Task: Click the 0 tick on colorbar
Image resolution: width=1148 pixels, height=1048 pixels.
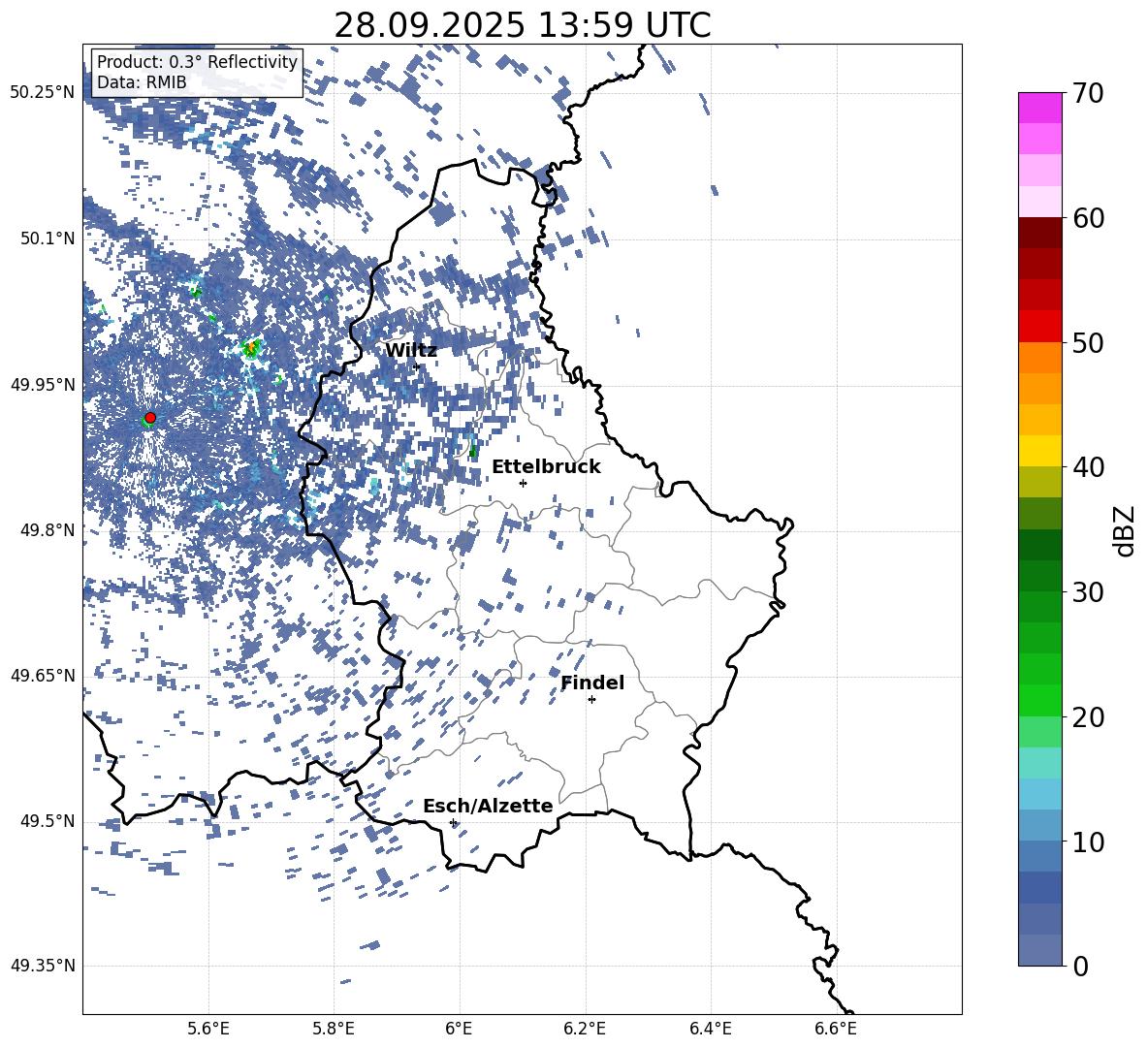Action: pyautogui.click(x=1080, y=966)
